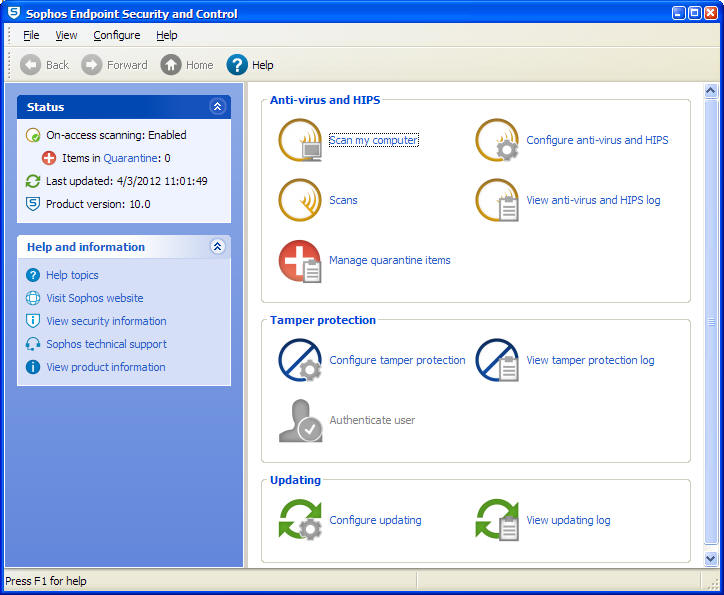This screenshot has width=724, height=595.
Task: Click the Back arrow toolbar icon
Action: coord(30,65)
